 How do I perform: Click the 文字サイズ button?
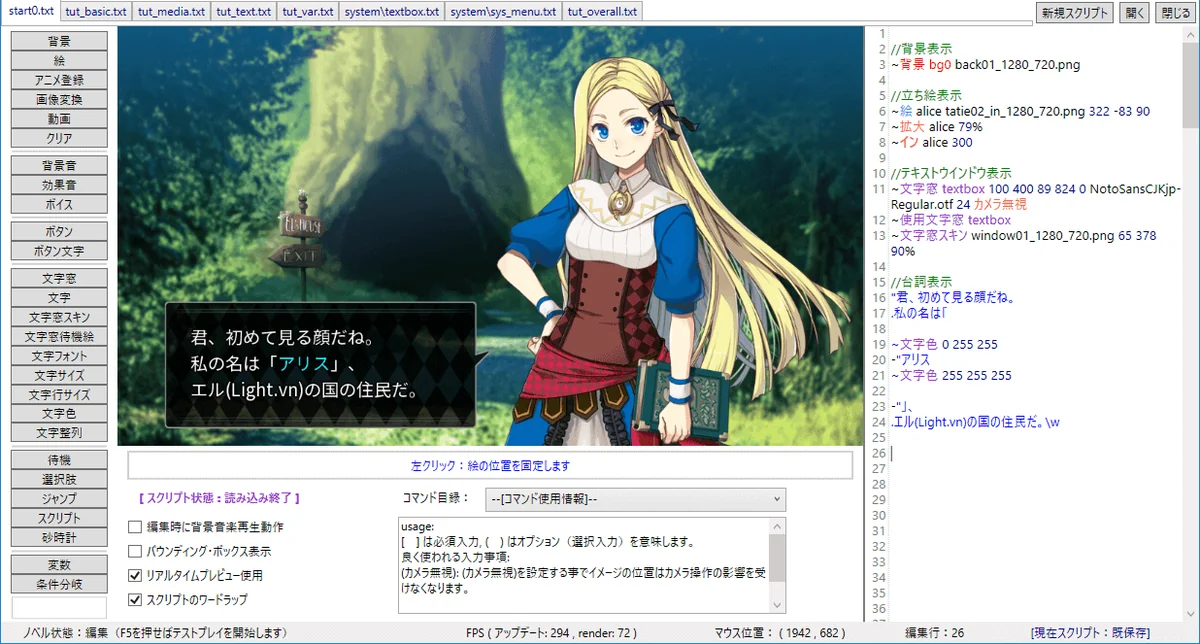click(x=59, y=375)
